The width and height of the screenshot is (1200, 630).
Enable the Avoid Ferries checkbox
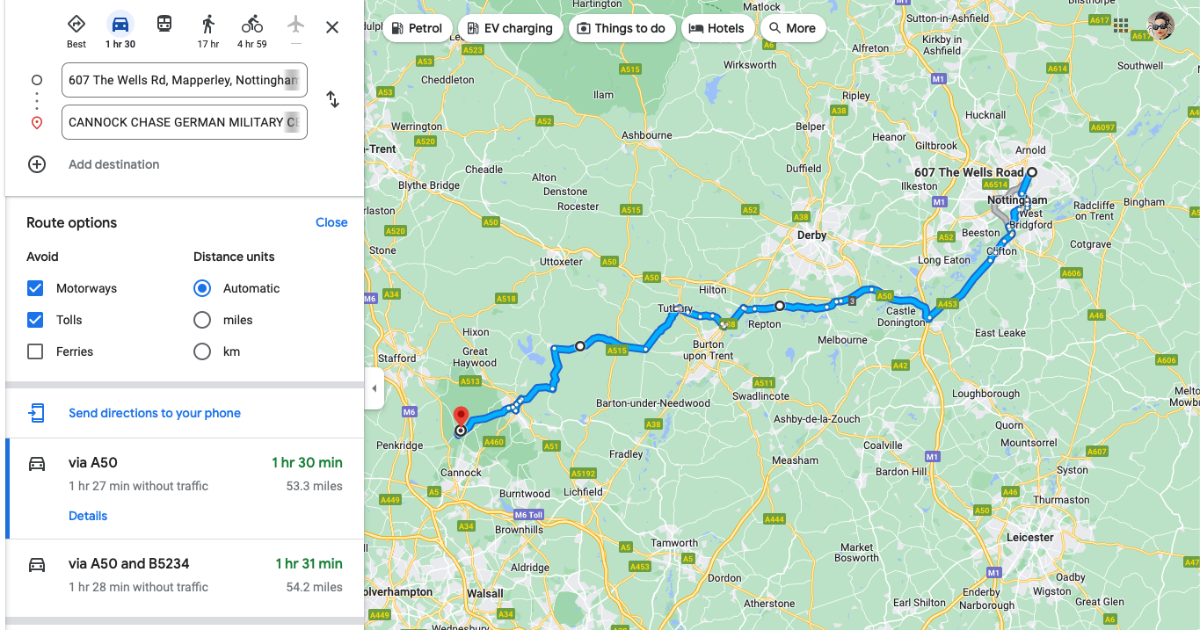tap(35, 352)
